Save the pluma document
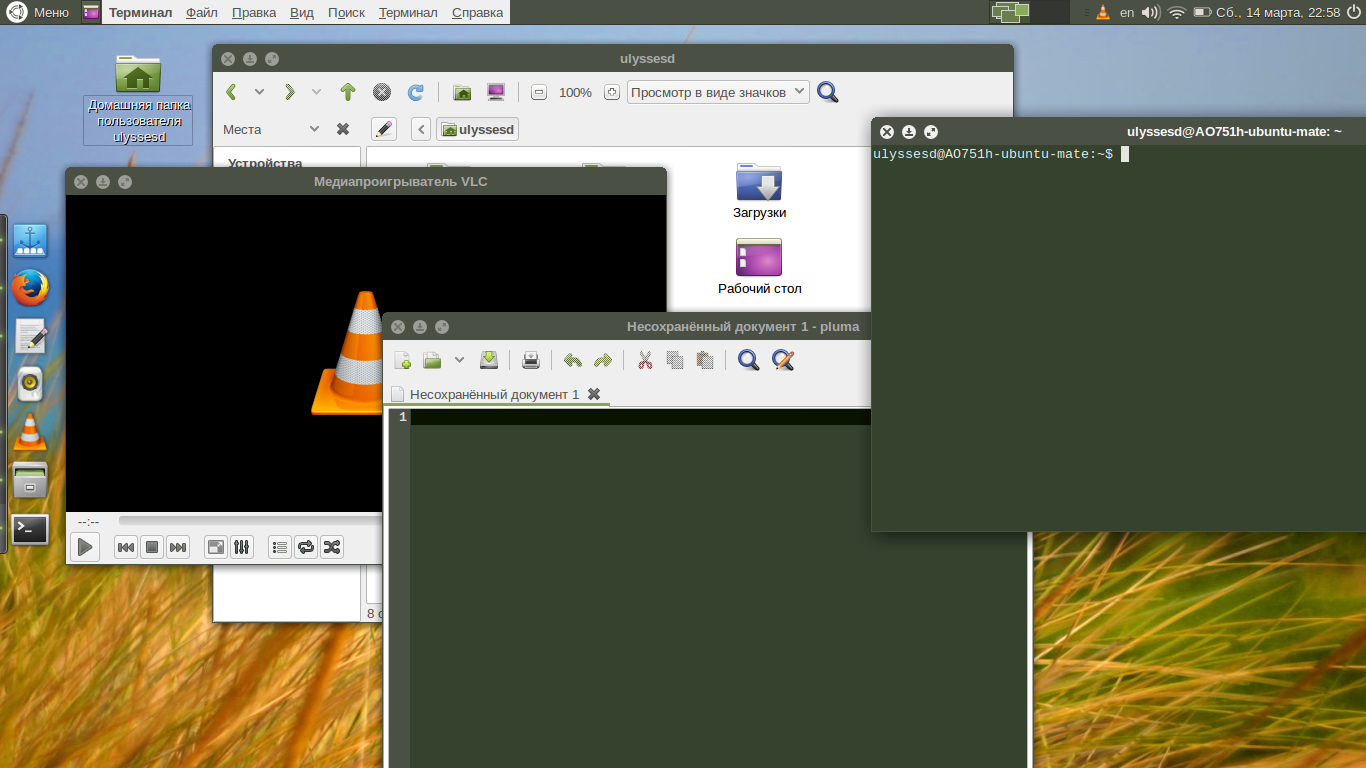This screenshot has width=1366, height=768. click(489, 360)
